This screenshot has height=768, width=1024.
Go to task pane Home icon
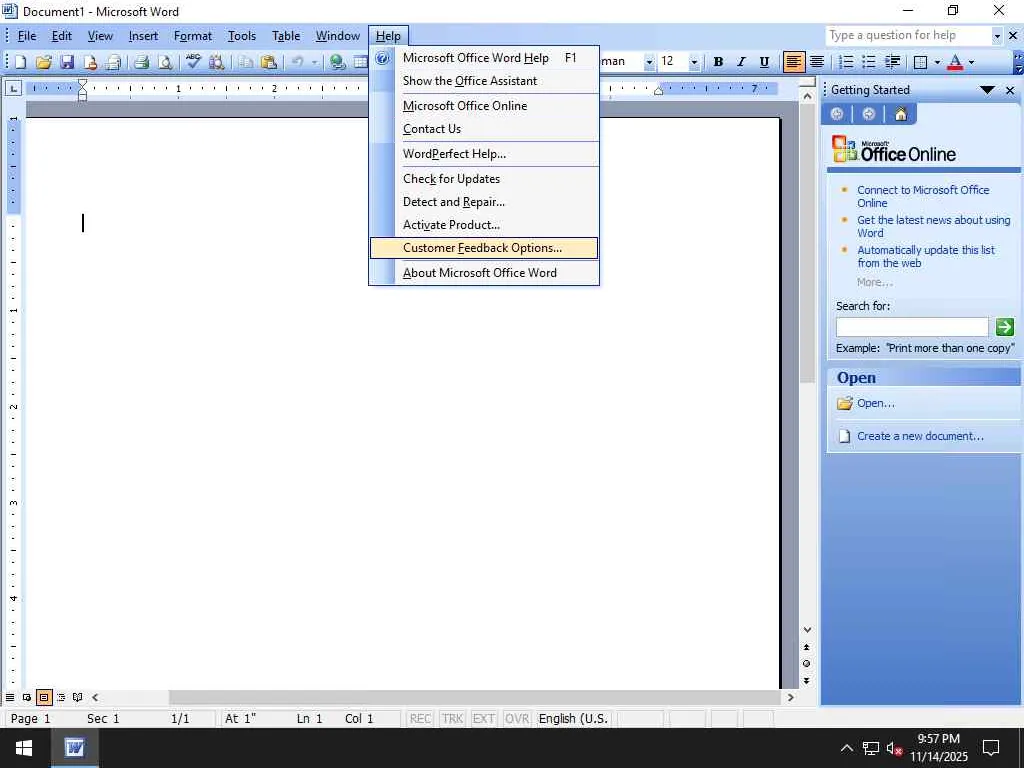(901, 114)
